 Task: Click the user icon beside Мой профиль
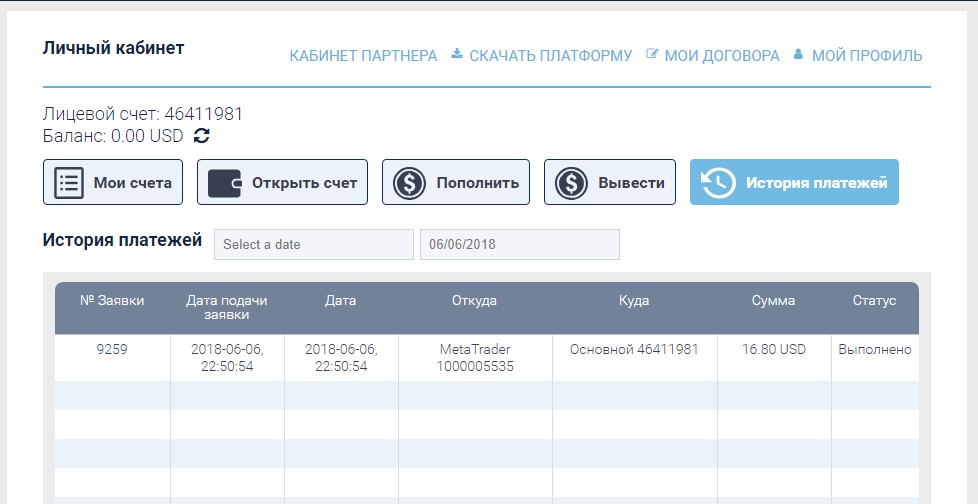(x=798, y=54)
